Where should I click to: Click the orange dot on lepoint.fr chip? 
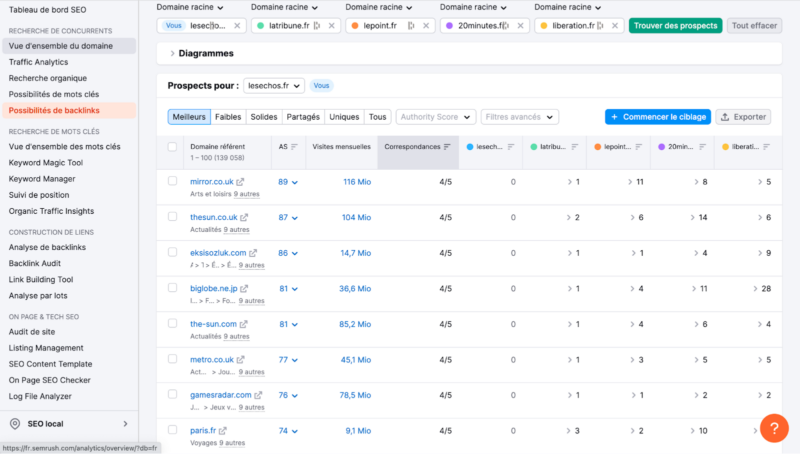355,26
